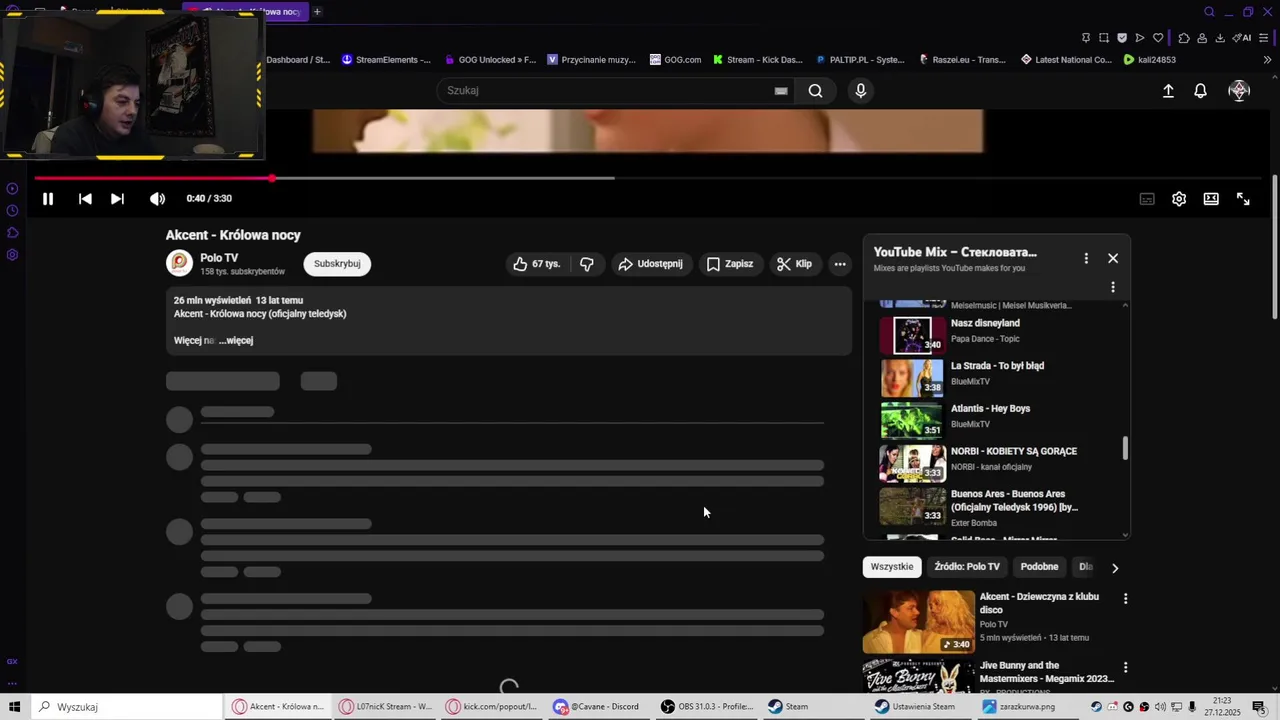This screenshot has width=1280, height=720.
Task: Open more actions menu under video
Action: point(840,264)
